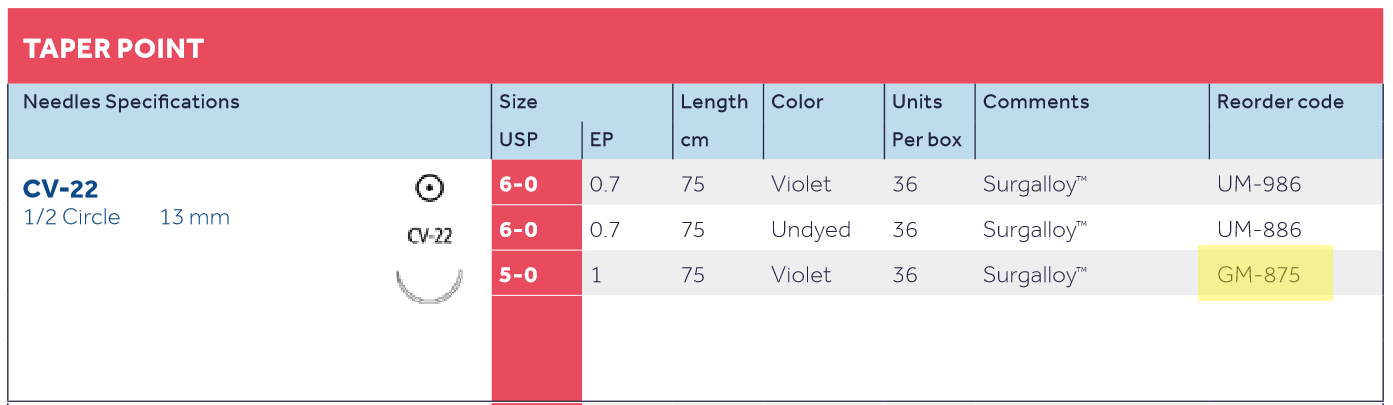Click the 13 mm needle length text
This screenshot has width=1393, height=405.
click(x=194, y=217)
